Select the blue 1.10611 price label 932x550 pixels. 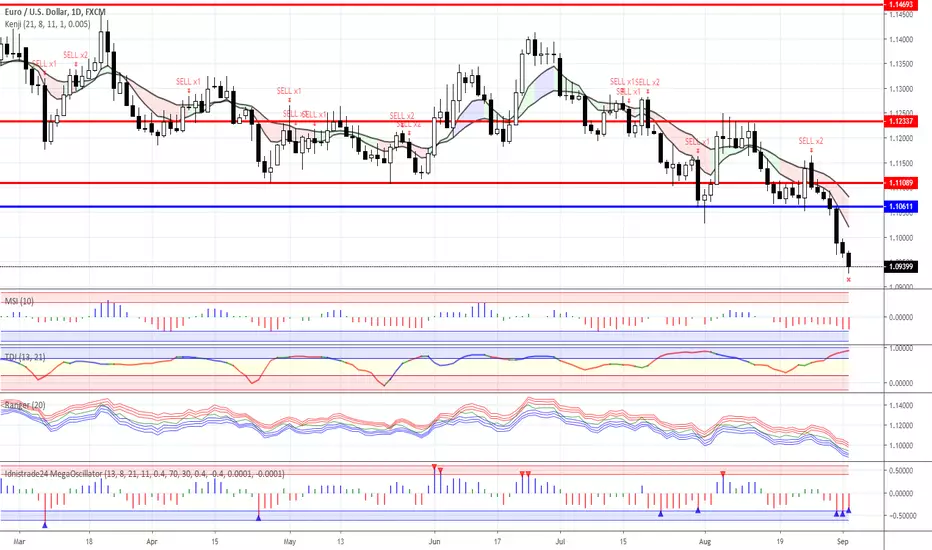pos(900,207)
